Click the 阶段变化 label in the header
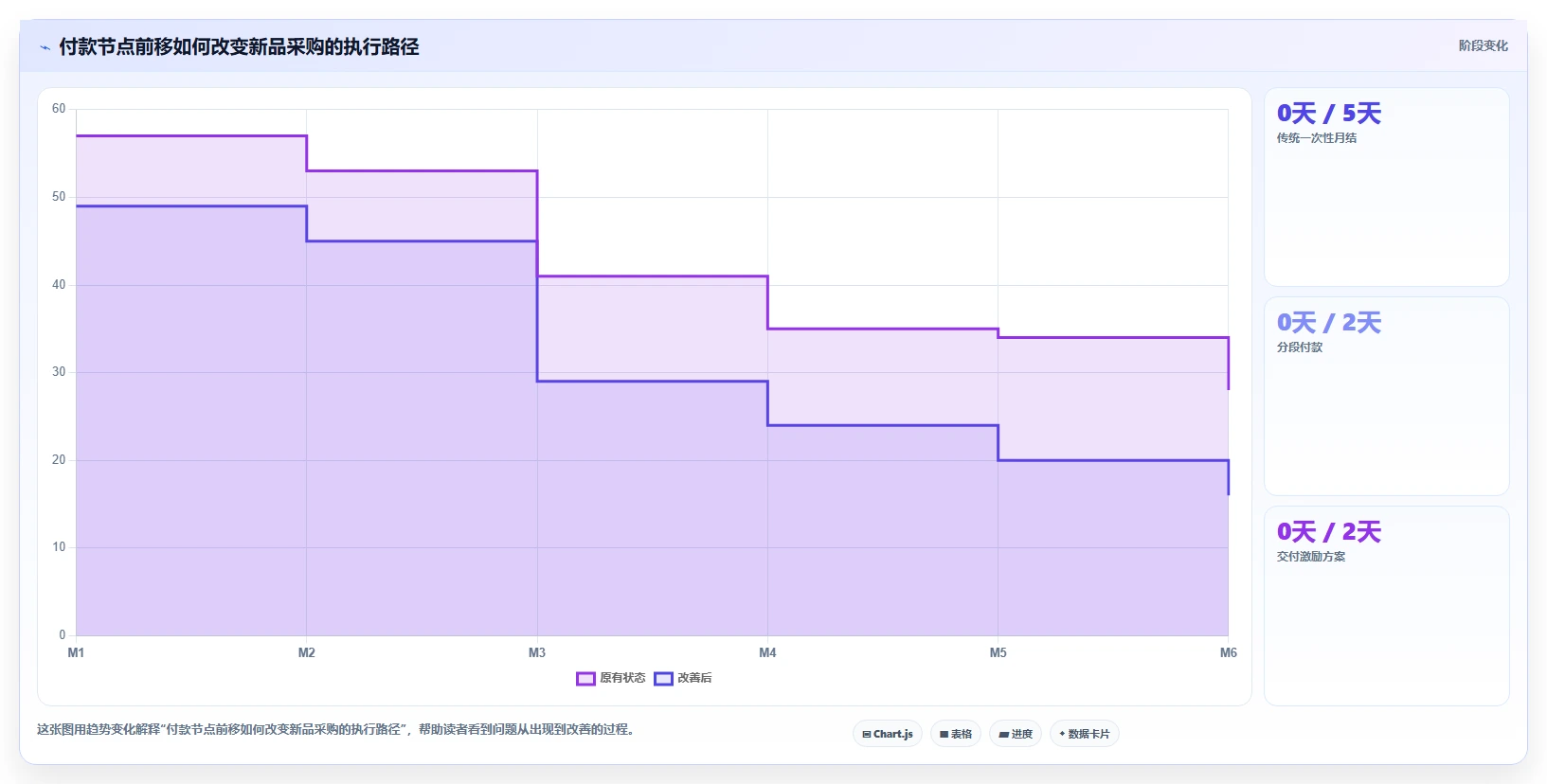This screenshot has width=1547, height=784. 1483,45
